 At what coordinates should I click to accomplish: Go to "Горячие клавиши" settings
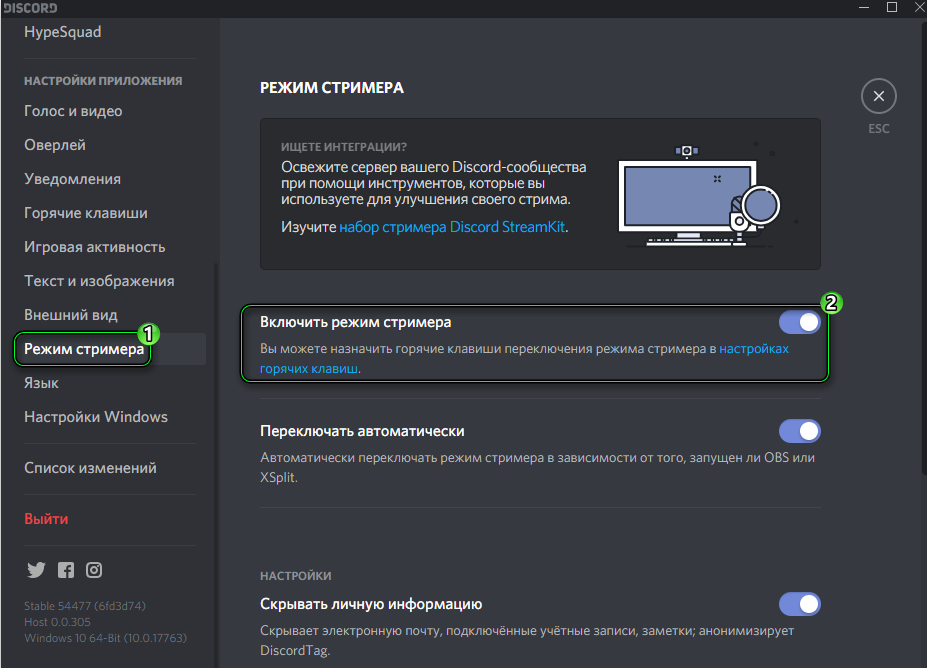pos(86,213)
